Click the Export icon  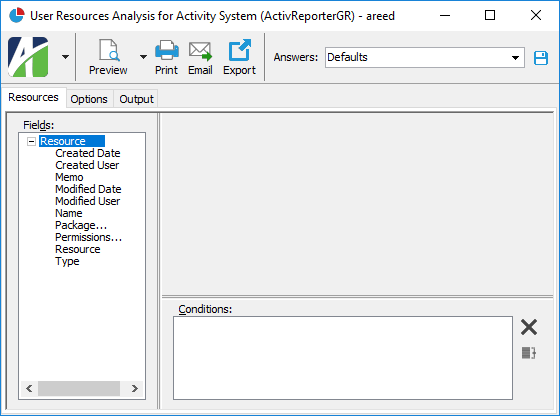[x=239, y=50]
